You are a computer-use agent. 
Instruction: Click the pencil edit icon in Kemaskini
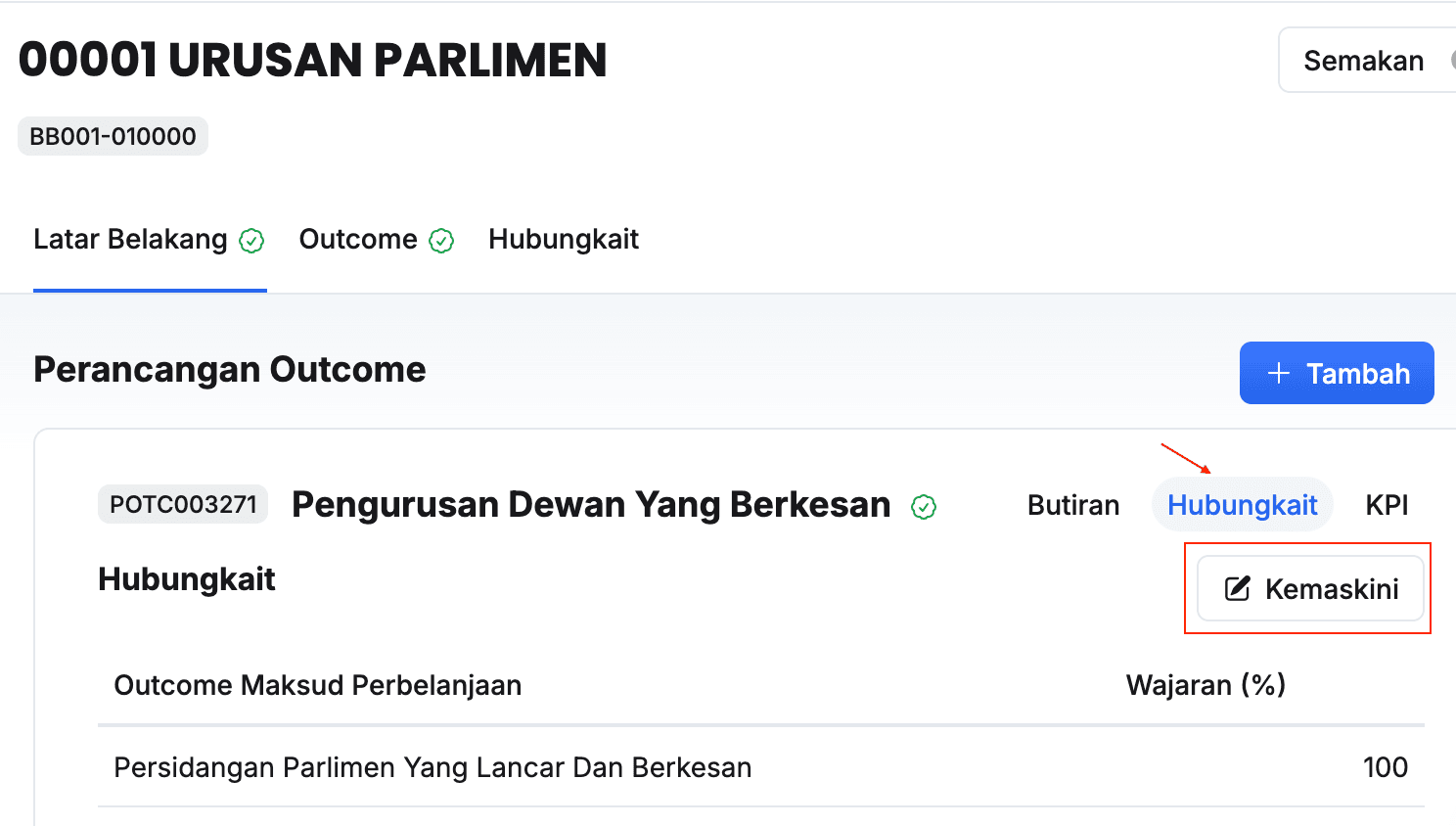[x=1238, y=588]
